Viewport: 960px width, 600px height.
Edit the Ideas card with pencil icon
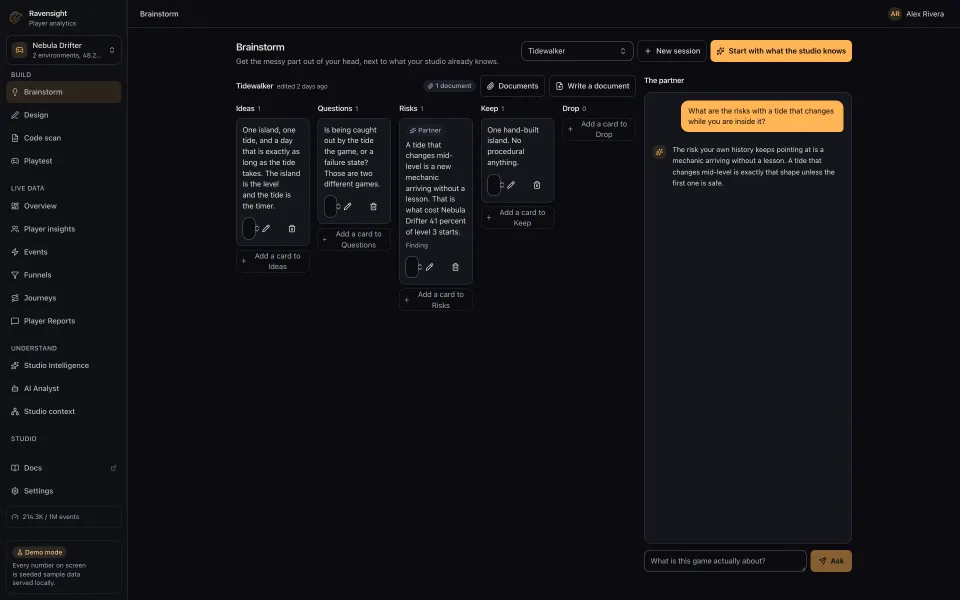(266, 228)
